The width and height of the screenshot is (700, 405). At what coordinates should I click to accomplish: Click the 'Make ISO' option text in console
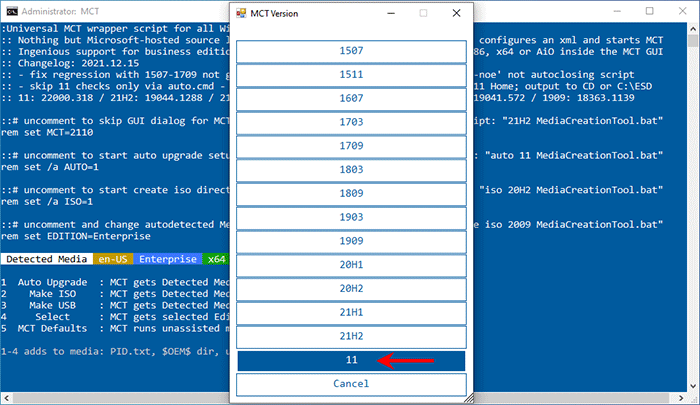[53, 294]
